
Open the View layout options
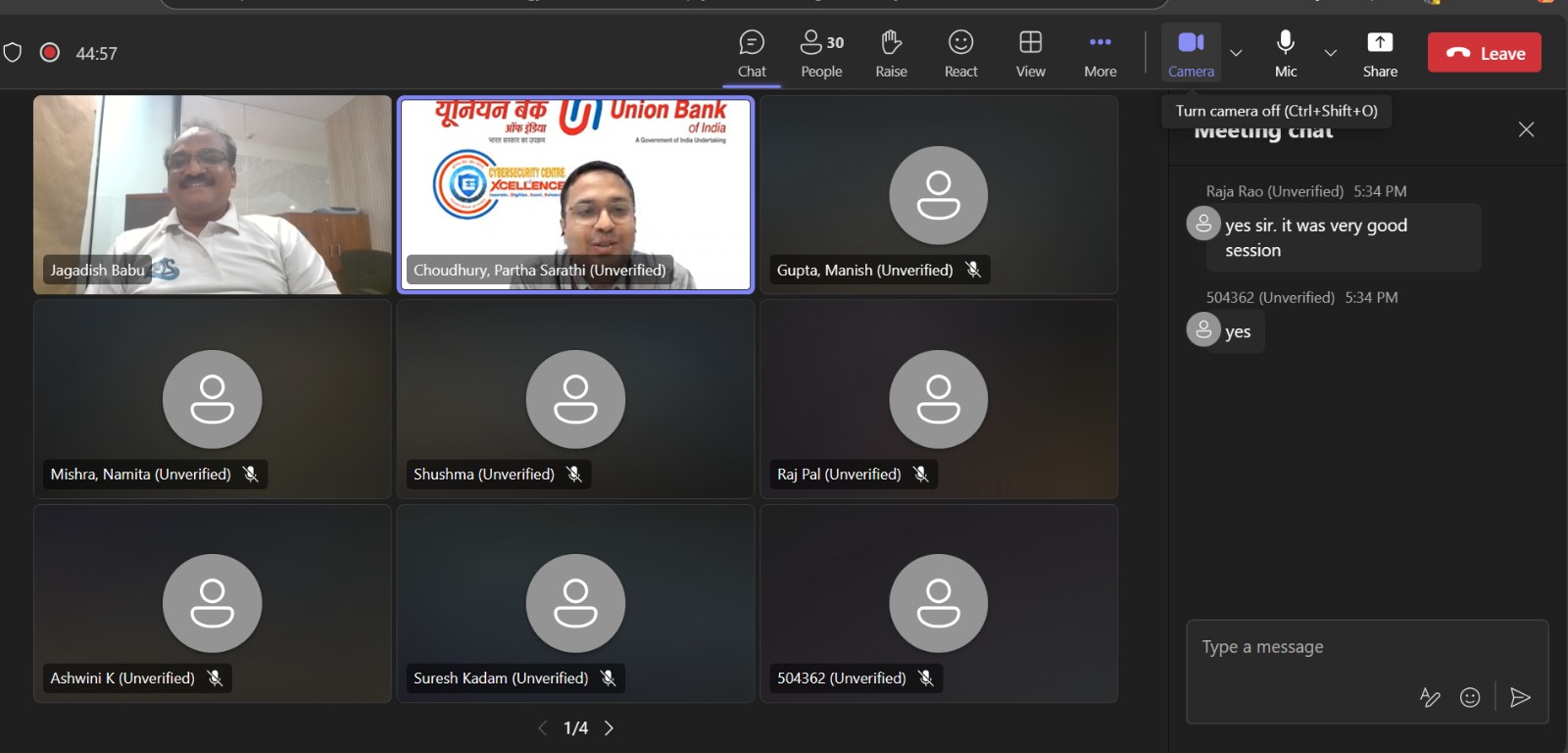pos(1030,53)
